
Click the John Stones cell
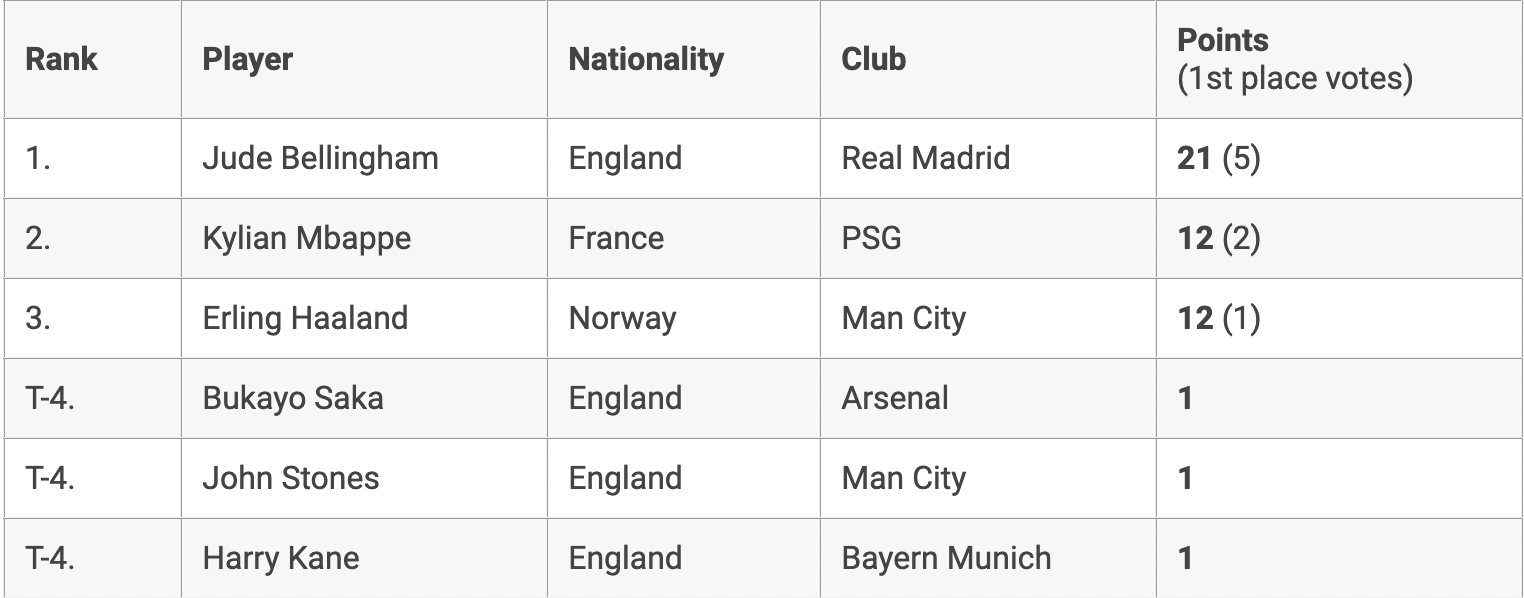290,478
